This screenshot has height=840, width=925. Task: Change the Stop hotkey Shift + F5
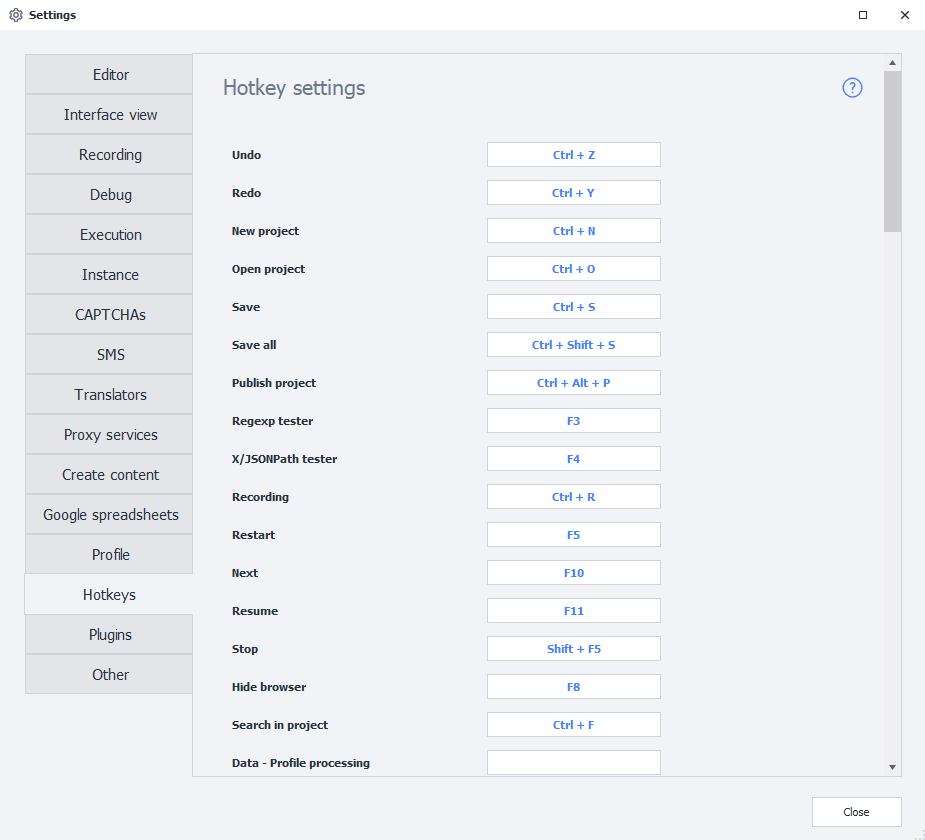coord(573,649)
